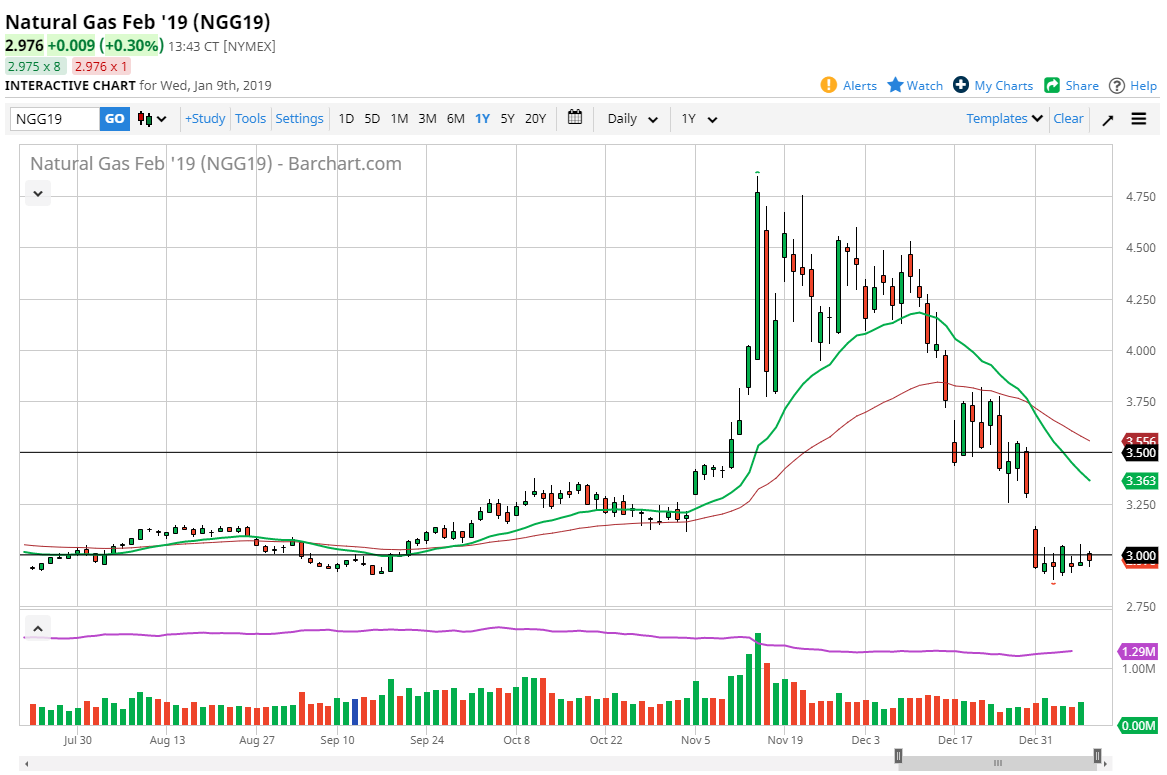Image resolution: width=1167 pixels, height=775 pixels.
Task: Open the candlestick chart type dropdown
Action: [153, 119]
